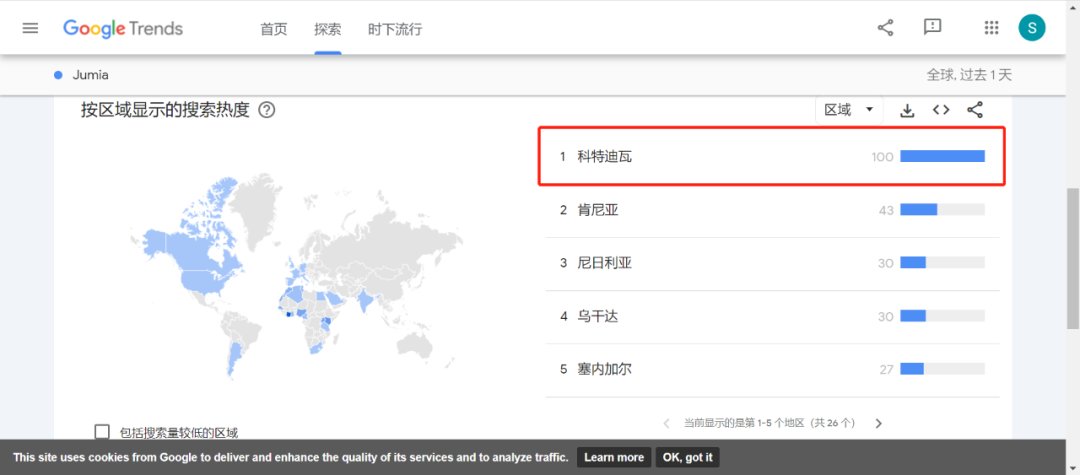This screenshot has height=475, width=1080.
Task: Accept cookies with OK, got it
Action: pos(687,457)
